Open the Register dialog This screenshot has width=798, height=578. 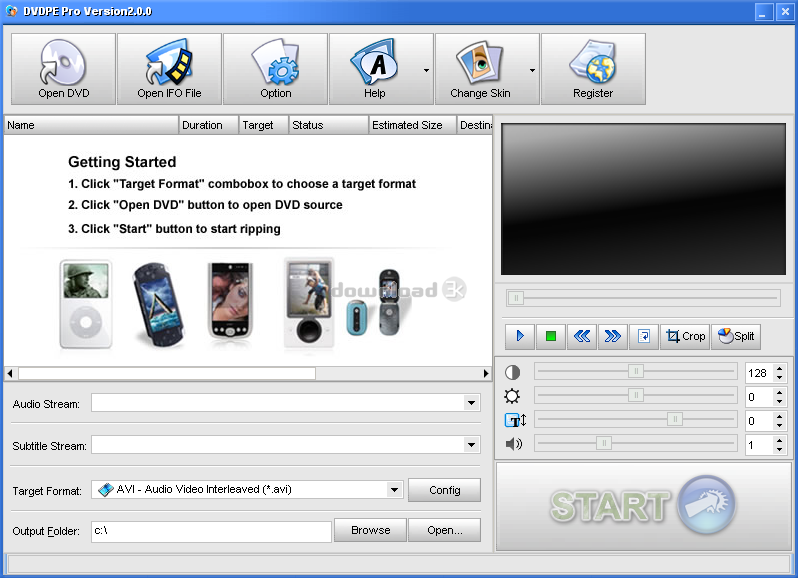tap(593, 69)
